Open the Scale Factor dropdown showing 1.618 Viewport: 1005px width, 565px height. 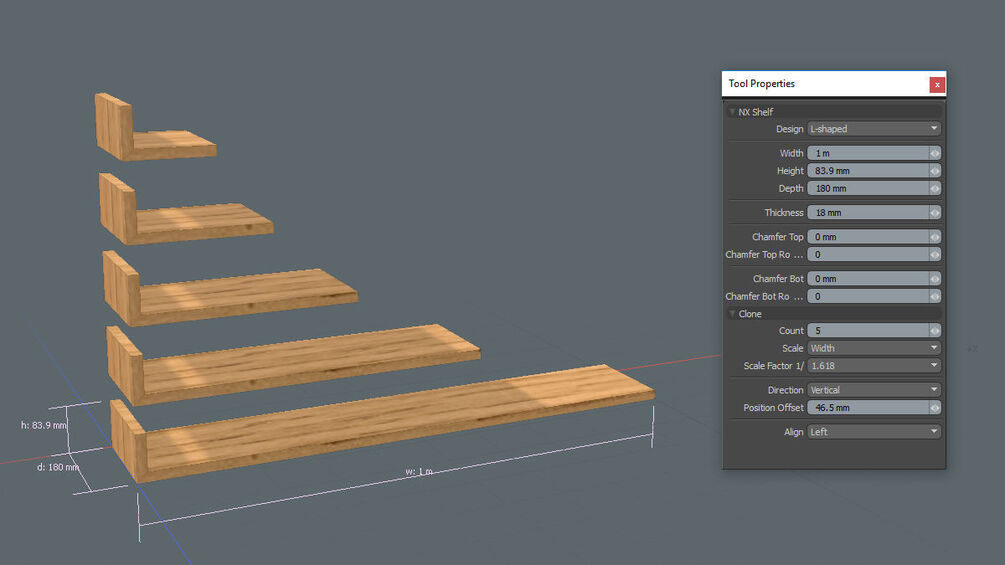(x=874, y=366)
